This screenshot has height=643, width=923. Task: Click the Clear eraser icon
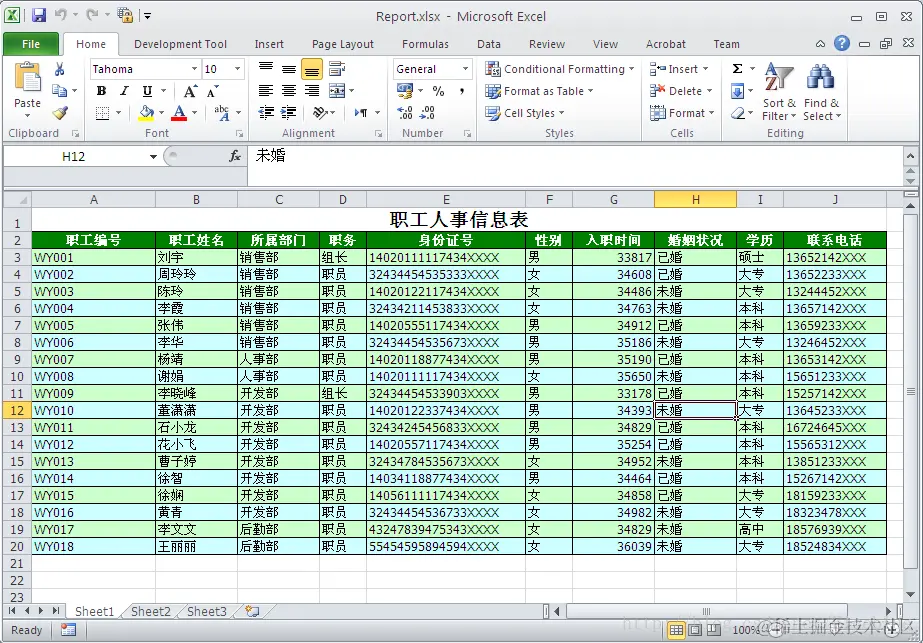coord(738,112)
